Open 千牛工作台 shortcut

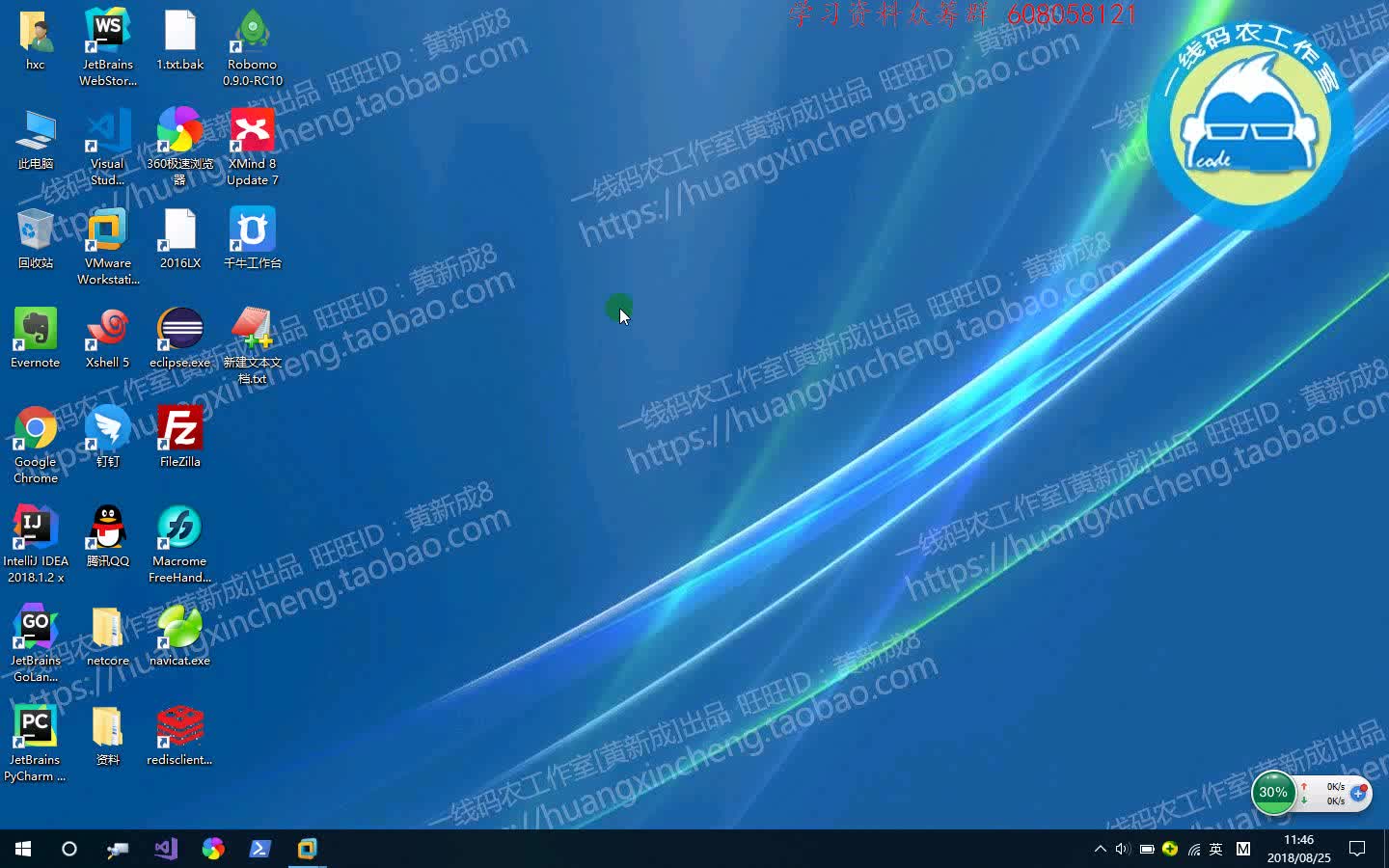[x=253, y=239]
